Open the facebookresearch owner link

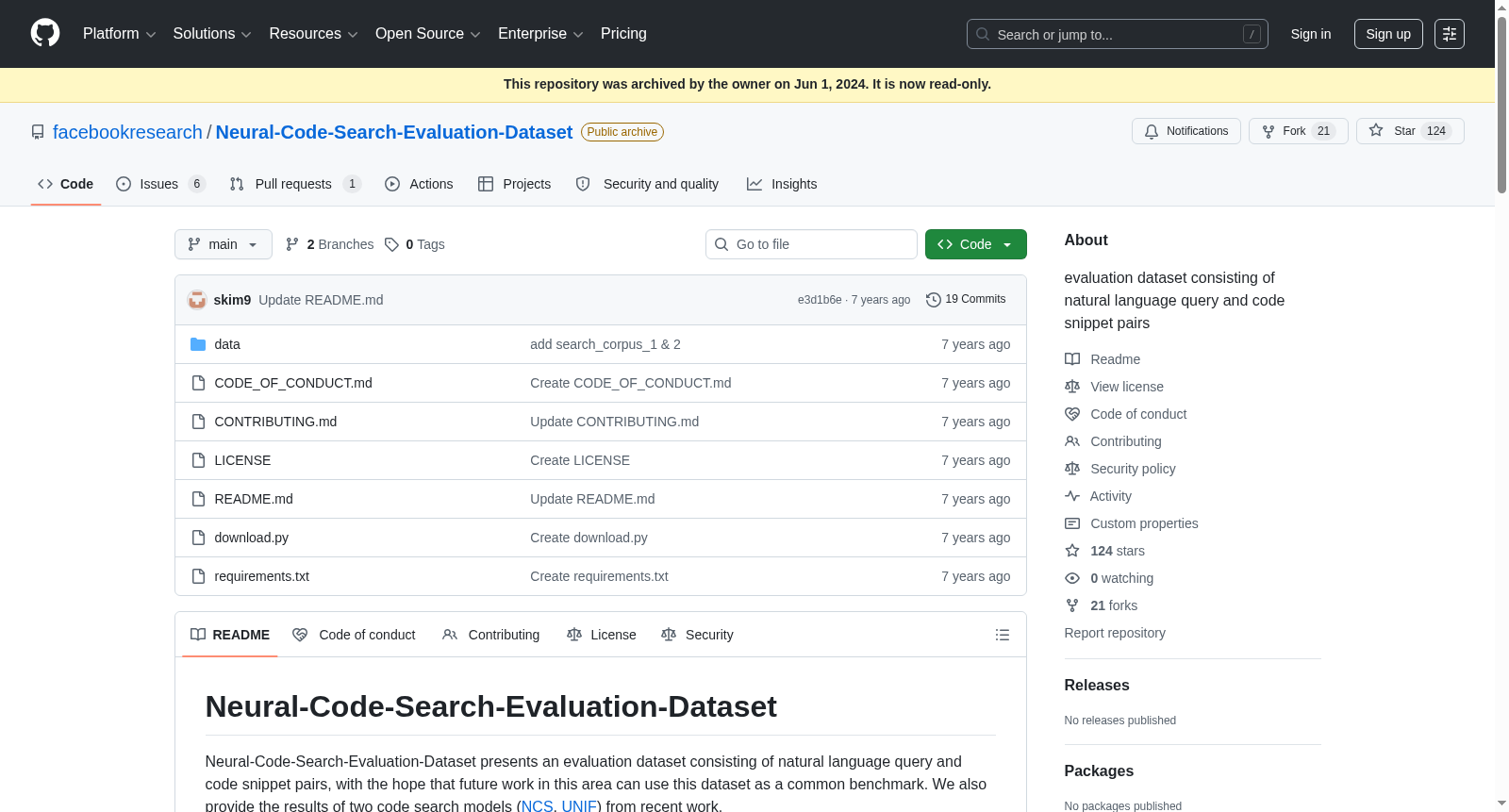pyautogui.click(x=127, y=132)
